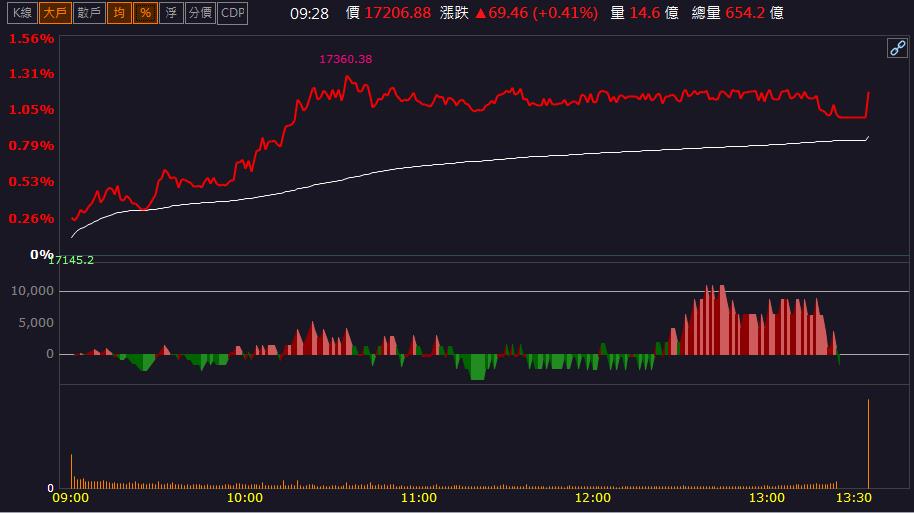Click the 09:00 time axis label

click(71, 498)
